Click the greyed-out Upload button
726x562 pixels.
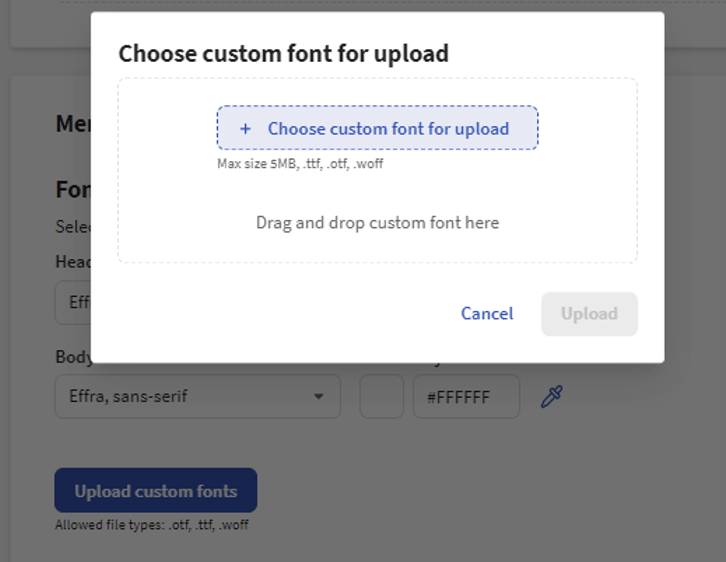point(589,314)
